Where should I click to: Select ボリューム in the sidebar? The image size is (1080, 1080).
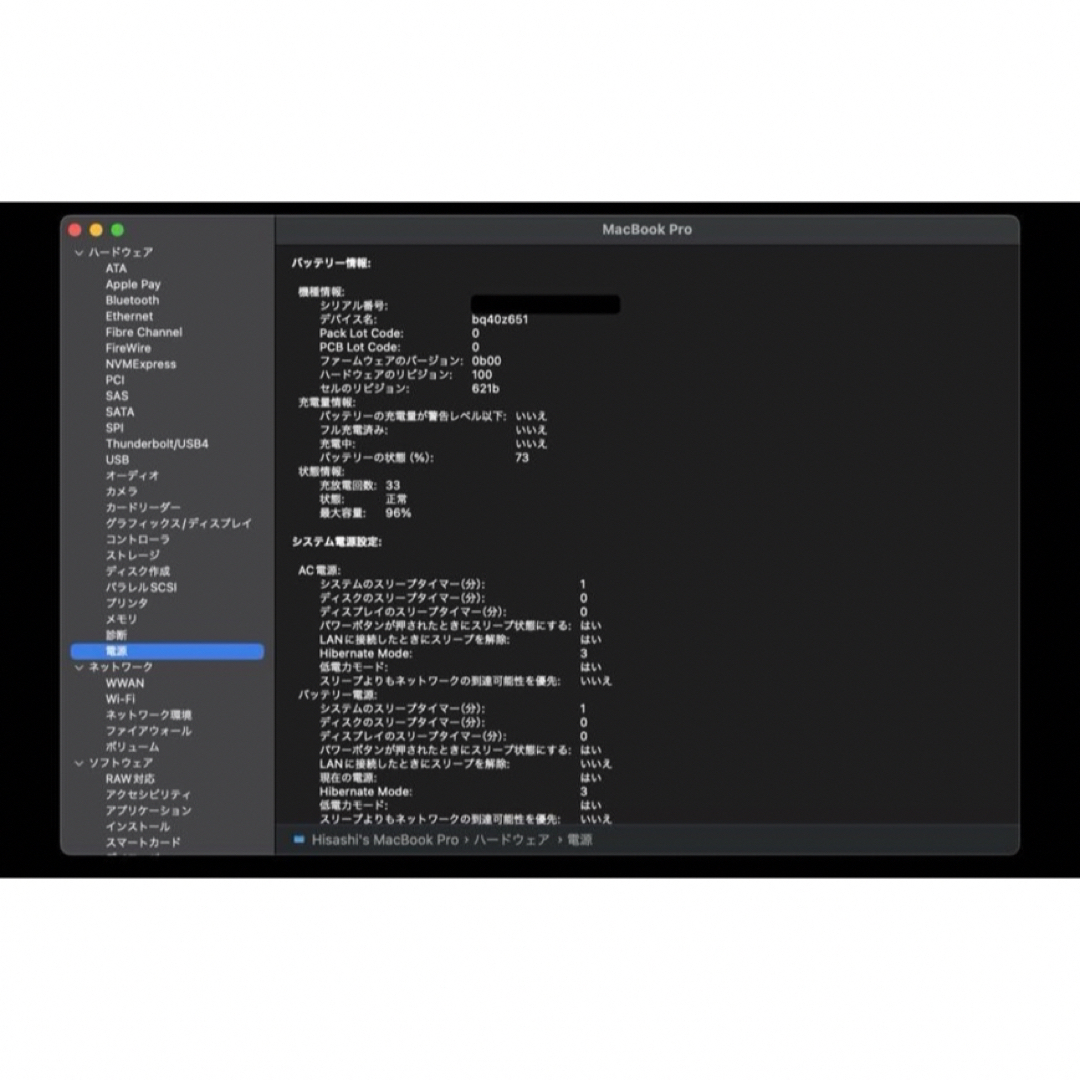(132, 747)
